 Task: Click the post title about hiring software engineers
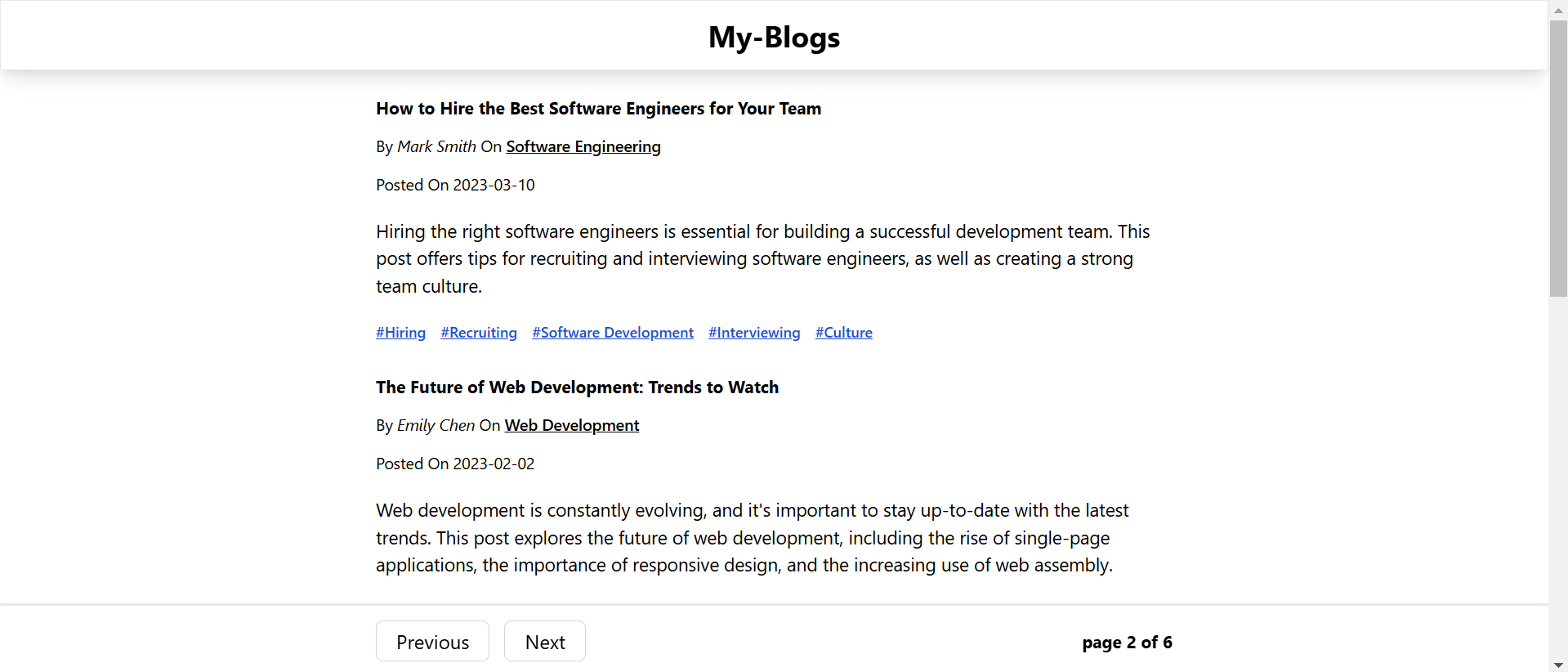(x=599, y=109)
